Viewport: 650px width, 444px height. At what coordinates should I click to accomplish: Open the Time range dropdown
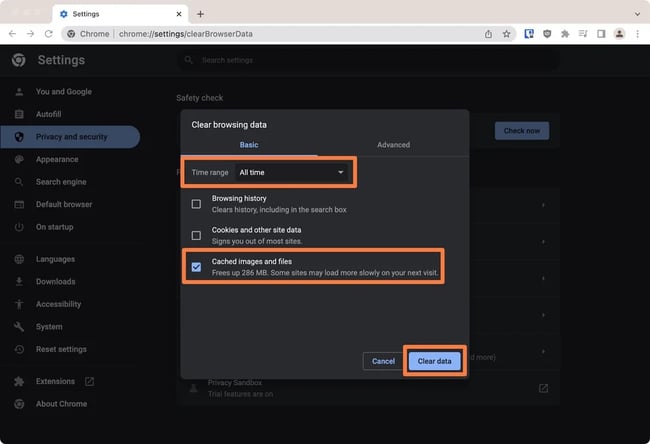point(291,173)
